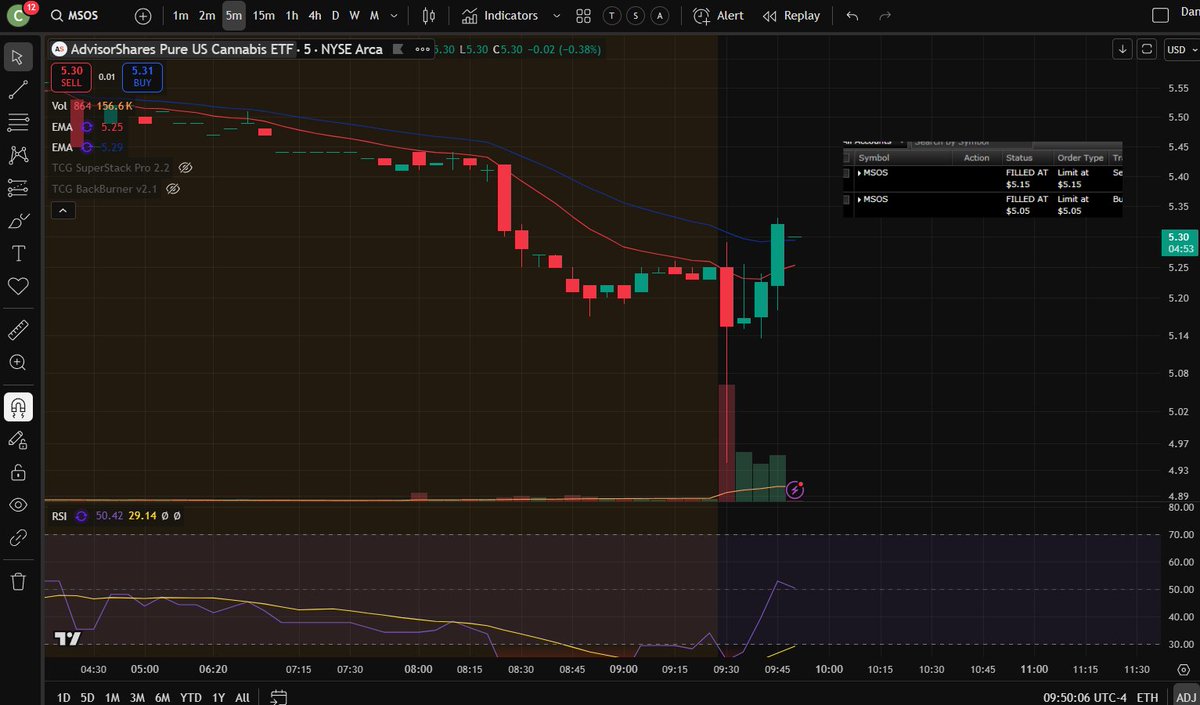The image size is (1200, 705).
Task: Switch to the 2m timeframe
Action: [x=206, y=16]
